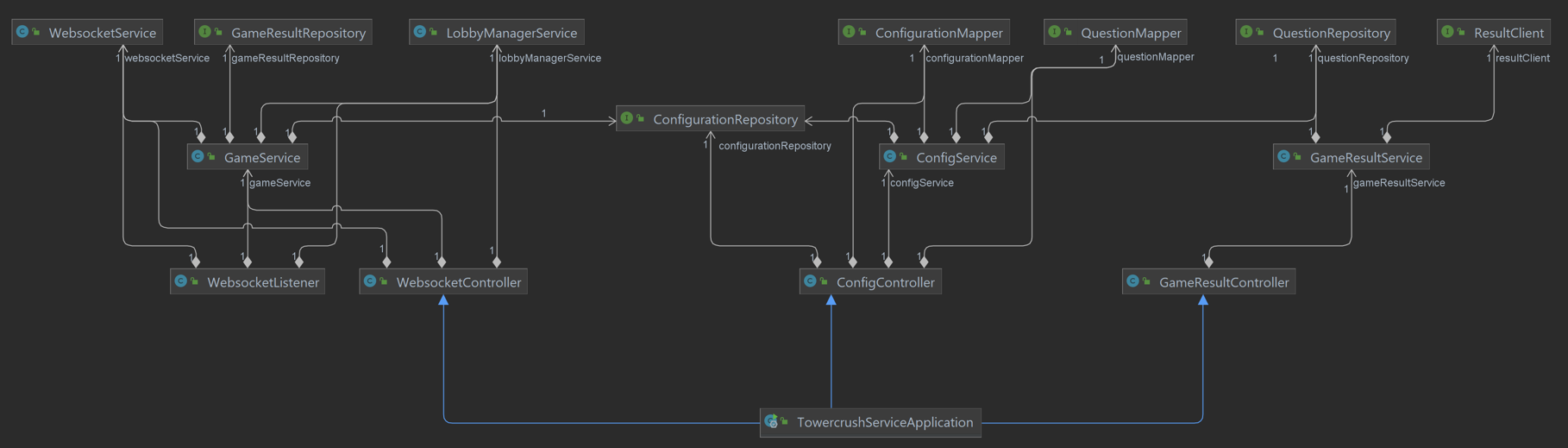Image resolution: width=1568 pixels, height=448 pixels.
Task: Click the GameResultService class icon
Action: (1284, 156)
